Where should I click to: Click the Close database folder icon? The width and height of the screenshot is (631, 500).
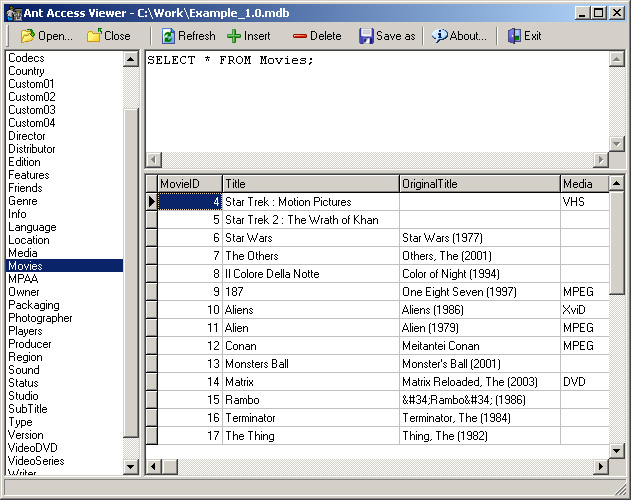(x=94, y=36)
